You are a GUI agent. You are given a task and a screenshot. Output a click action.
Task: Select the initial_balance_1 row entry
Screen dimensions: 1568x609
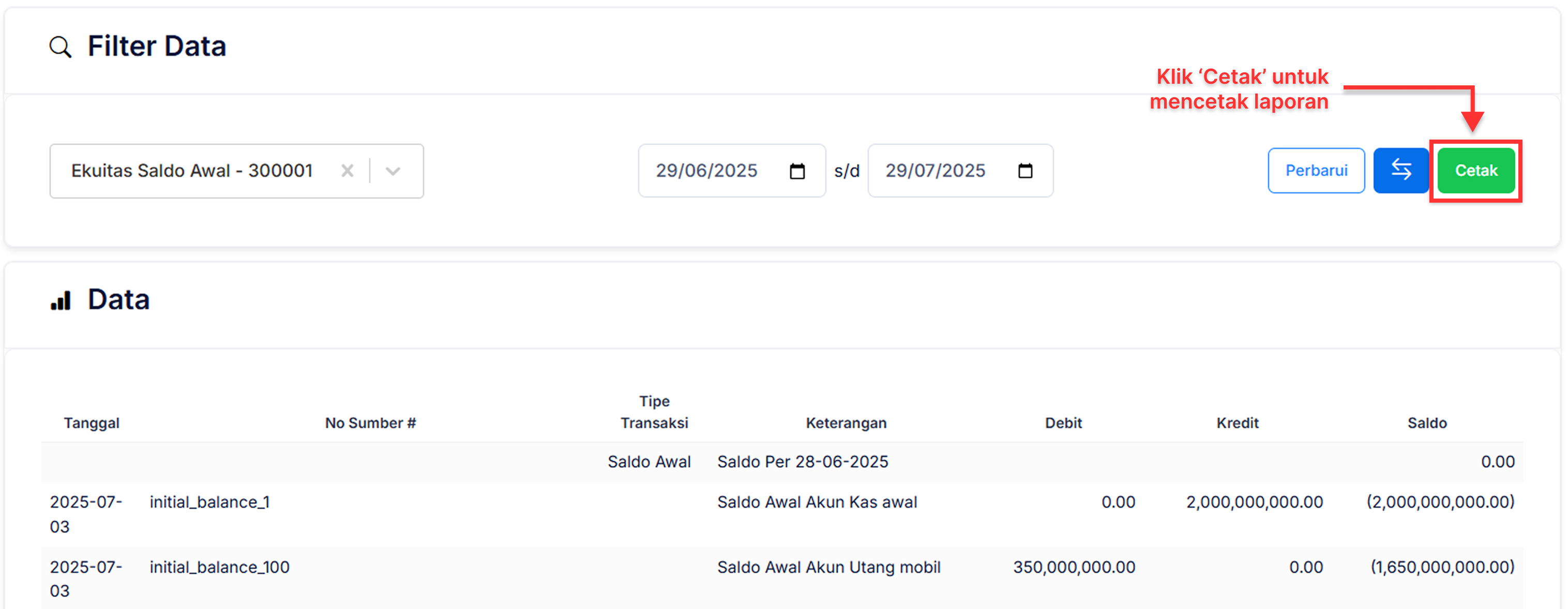(209, 502)
